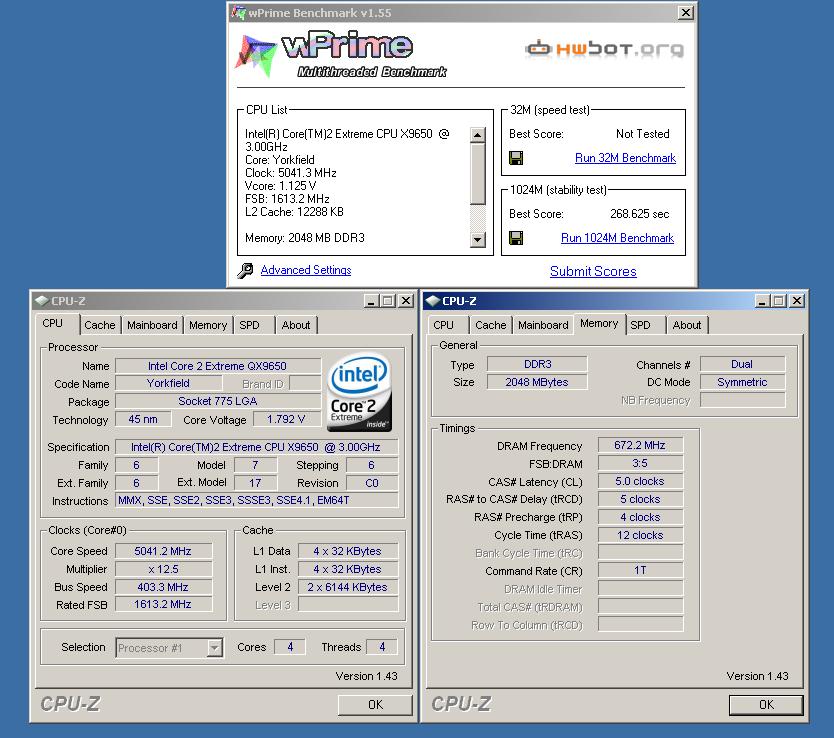Click the memory Size value 2048 MBytes
This screenshot has width=834, height=738.
(x=537, y=382)
